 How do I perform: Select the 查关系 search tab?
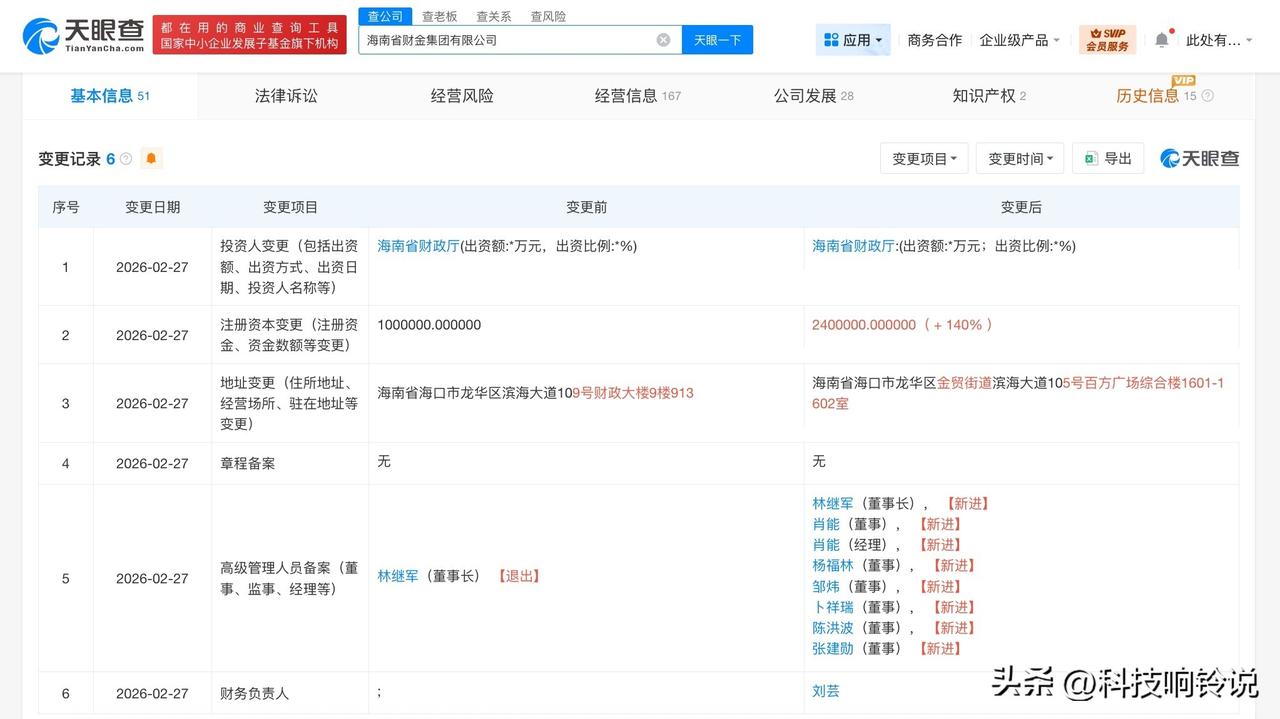(x=493, y=16)
